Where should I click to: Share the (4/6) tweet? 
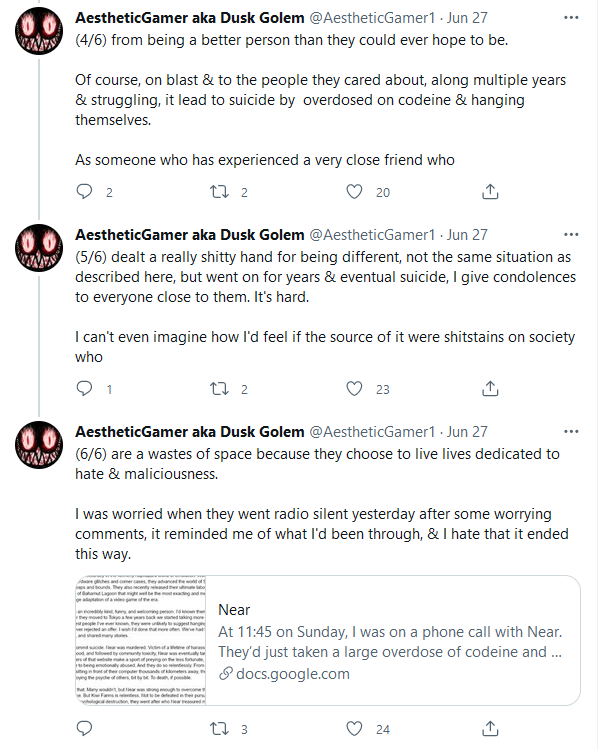(490, 192)
